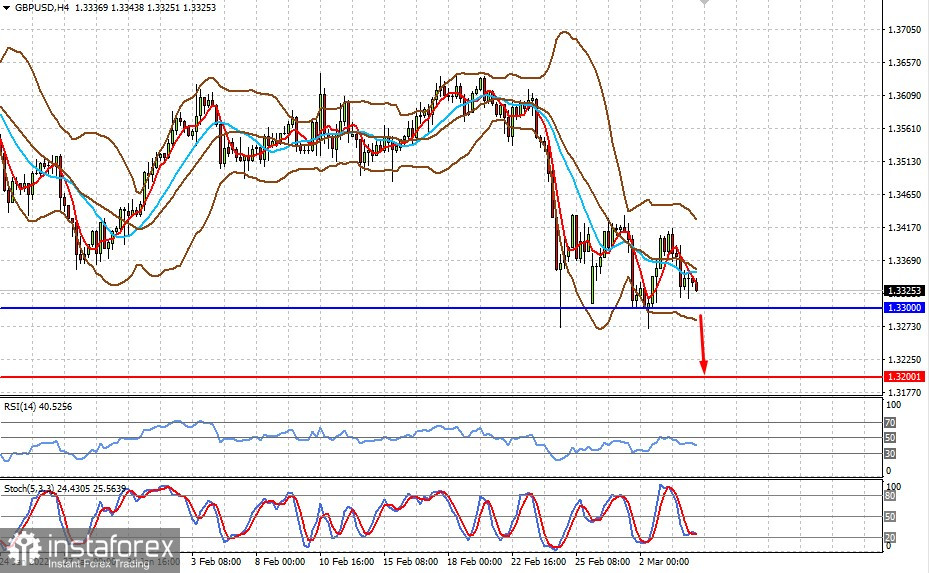The height and width of the screenshot is (573, 930).
Task: Click the 15 Feb 08:00 time label
Action: click(x=410, y=561)
